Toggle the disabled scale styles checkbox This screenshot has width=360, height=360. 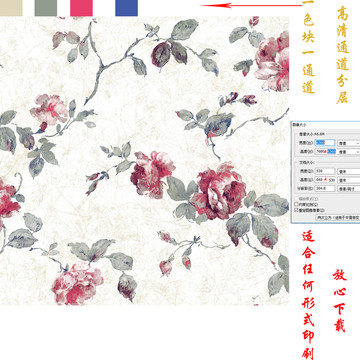point(296,199)
